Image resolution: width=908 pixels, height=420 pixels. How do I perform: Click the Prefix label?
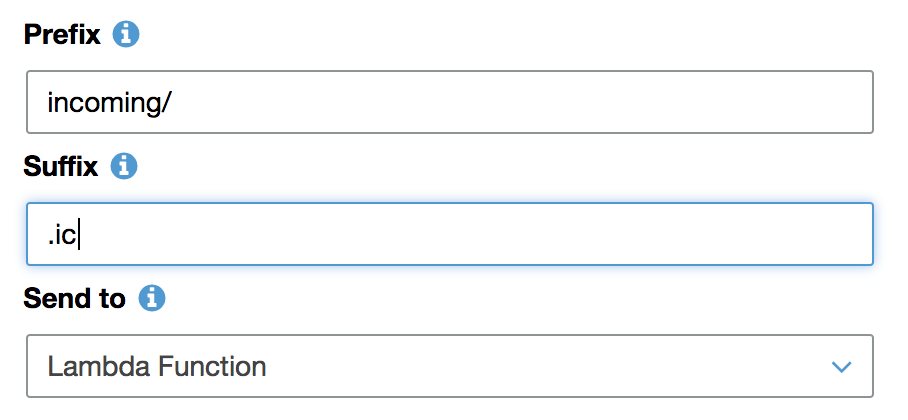pos(62,35)
